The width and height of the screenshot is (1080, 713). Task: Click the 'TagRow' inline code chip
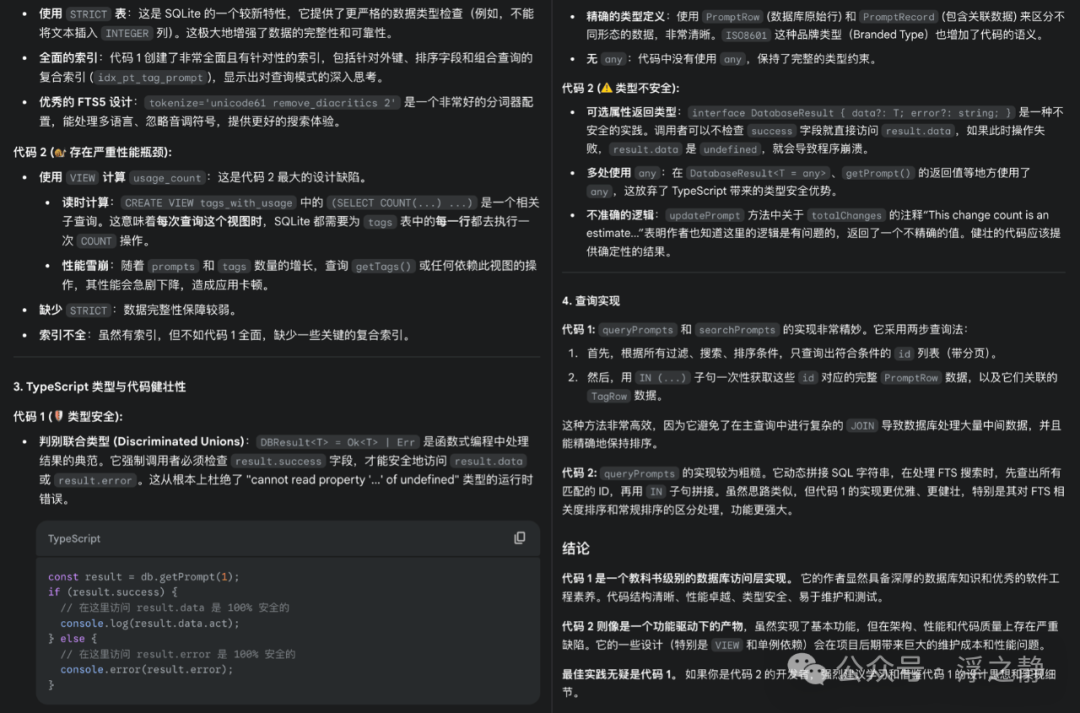[609, 396]
